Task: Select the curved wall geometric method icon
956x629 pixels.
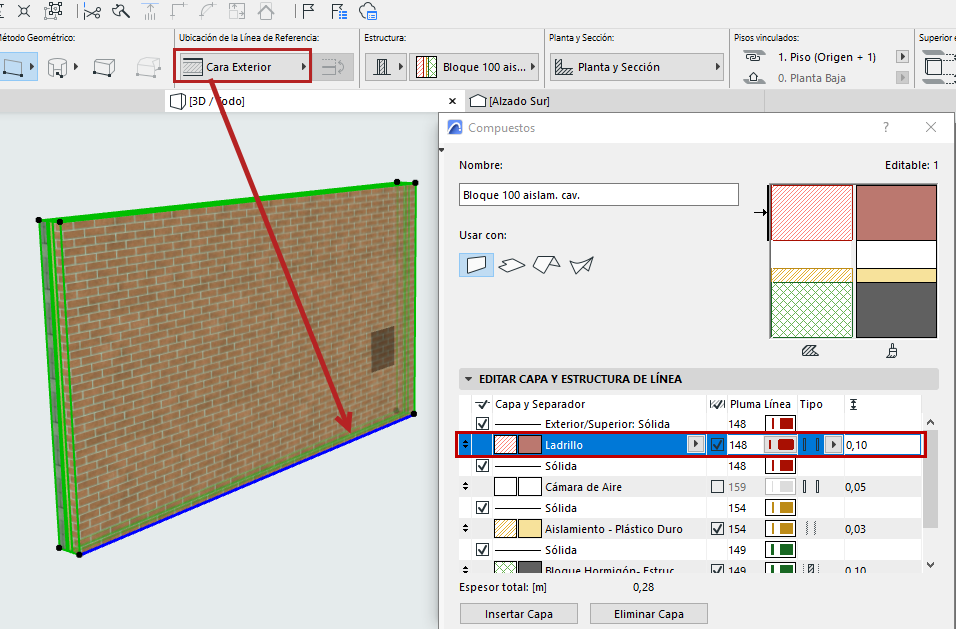Action: (57, 66)
